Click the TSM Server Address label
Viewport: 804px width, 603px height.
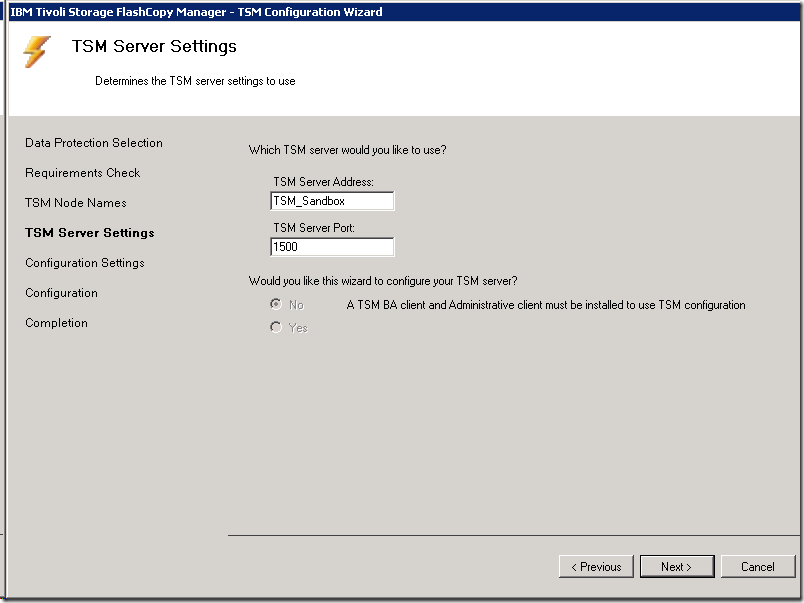pyautogui.click(x=323, y=182)
